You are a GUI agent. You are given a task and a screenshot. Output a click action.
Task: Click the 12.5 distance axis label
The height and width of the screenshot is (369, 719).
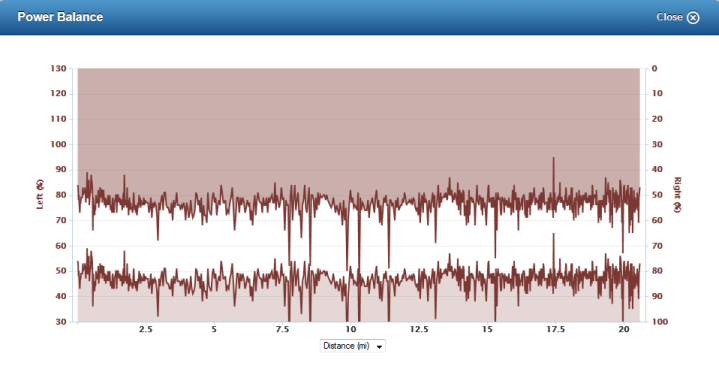[x=419, y=329]
